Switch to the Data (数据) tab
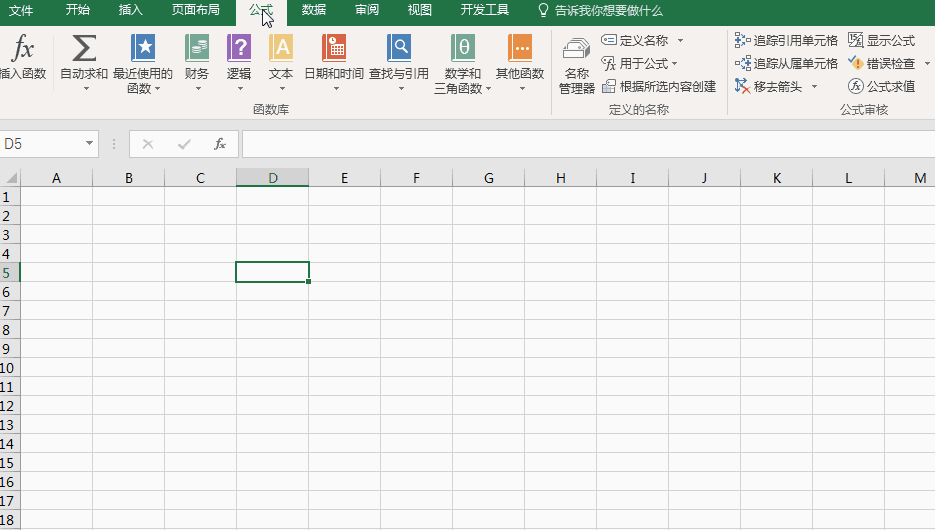The width and height of the screenshot is (935, 530). [x=314, y=10]
